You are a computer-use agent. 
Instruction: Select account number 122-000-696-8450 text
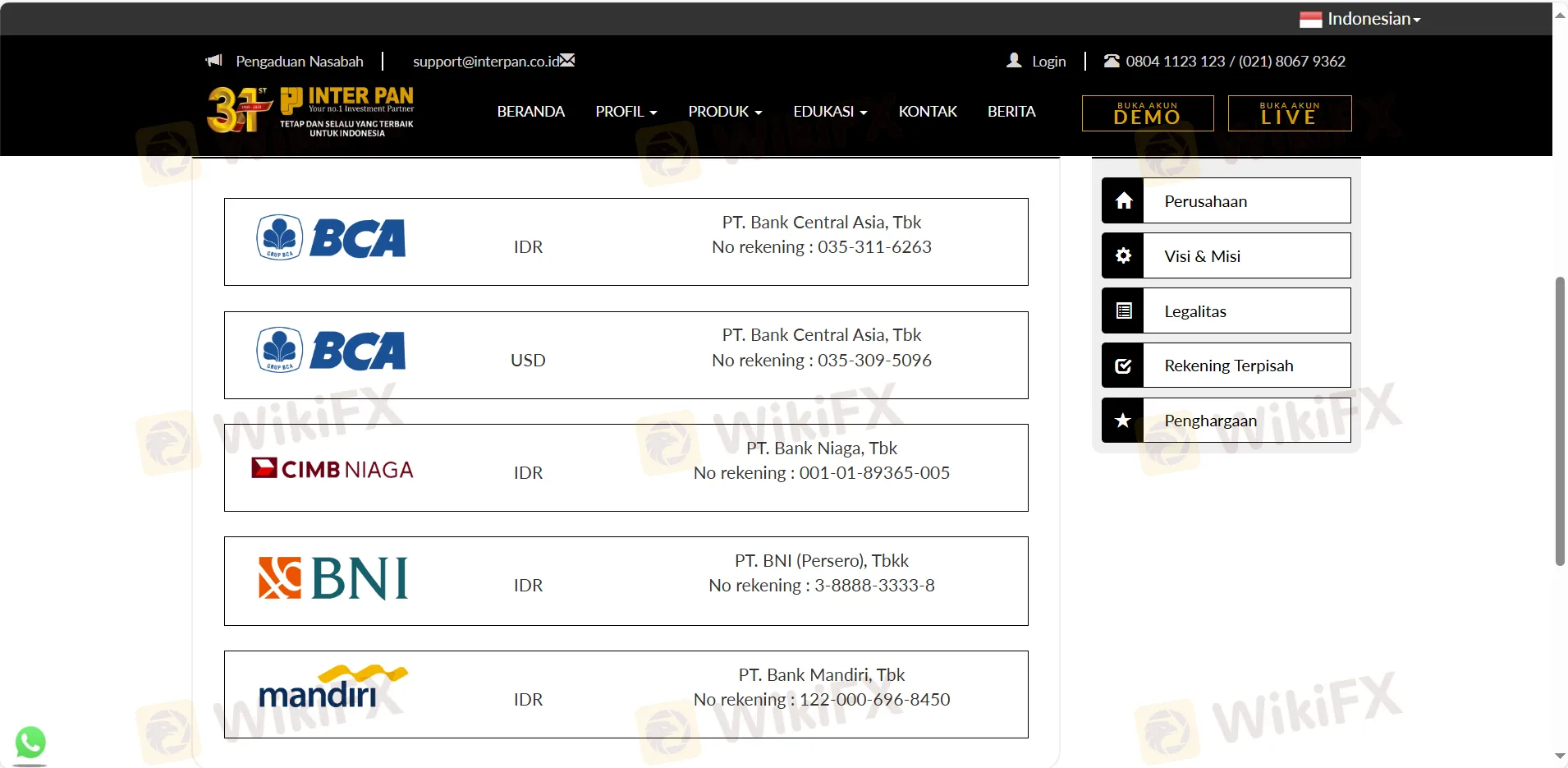coord(875,700)
